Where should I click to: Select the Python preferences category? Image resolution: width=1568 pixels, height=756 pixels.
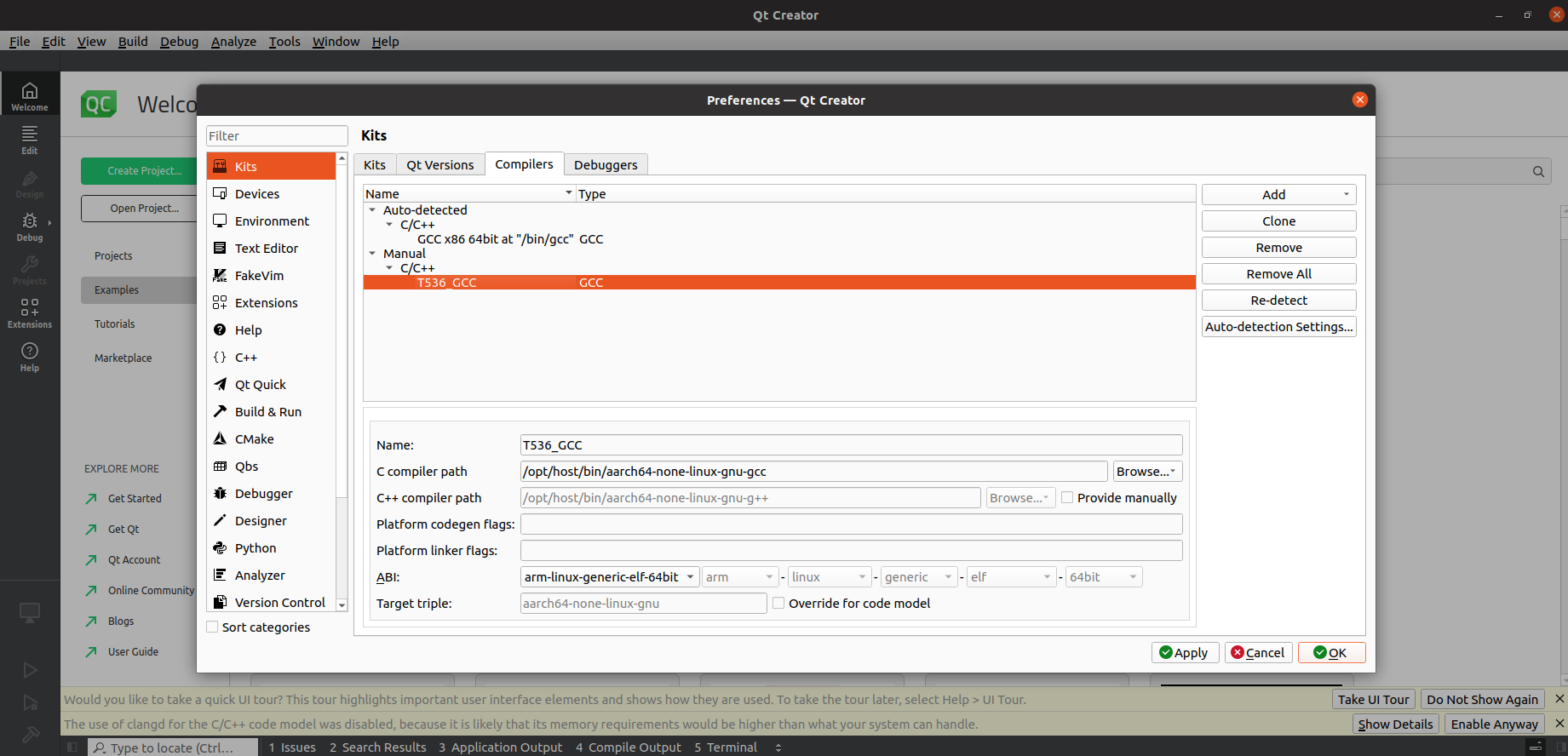256,548
